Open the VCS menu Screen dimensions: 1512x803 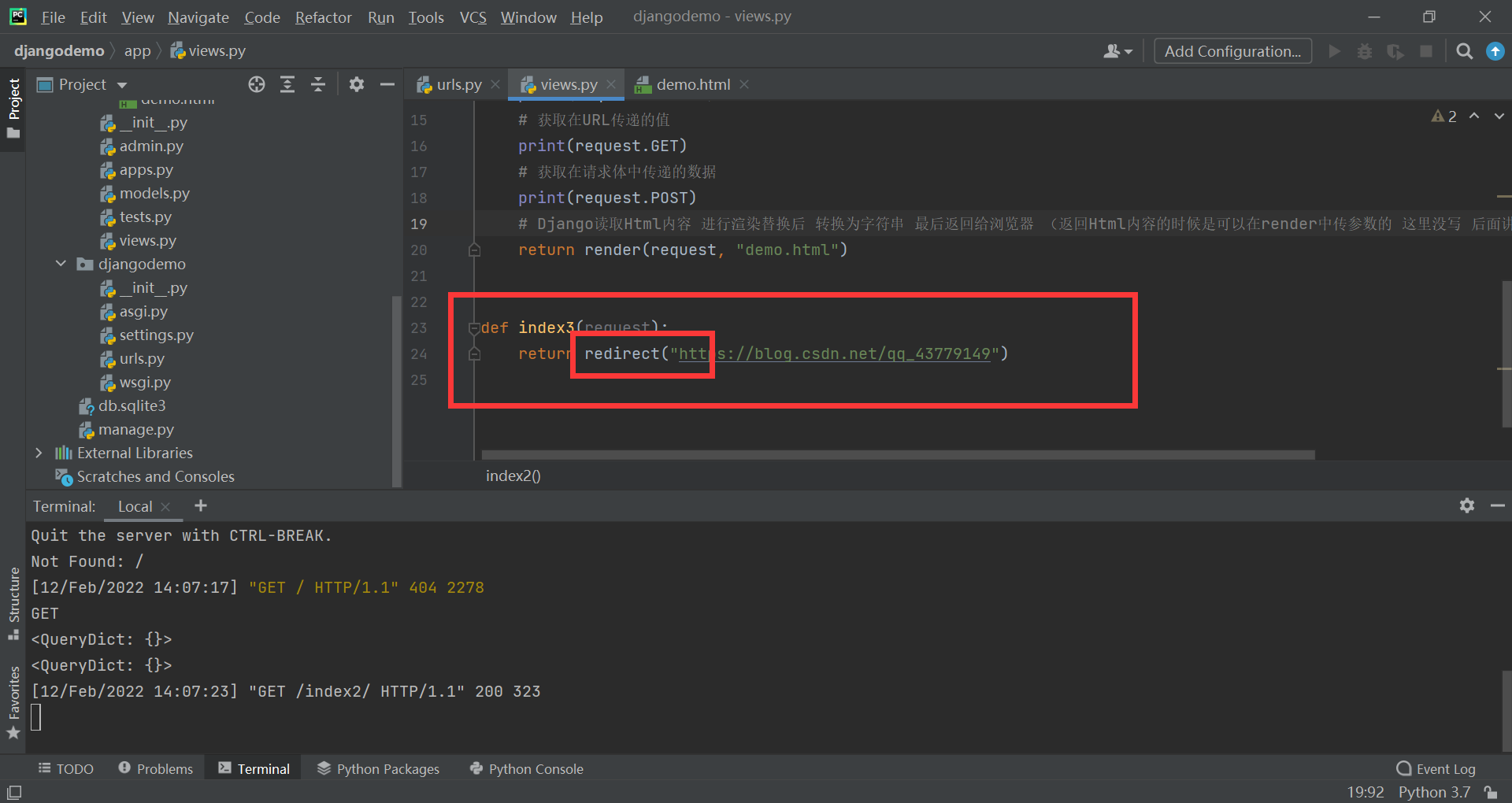point(472,17)
